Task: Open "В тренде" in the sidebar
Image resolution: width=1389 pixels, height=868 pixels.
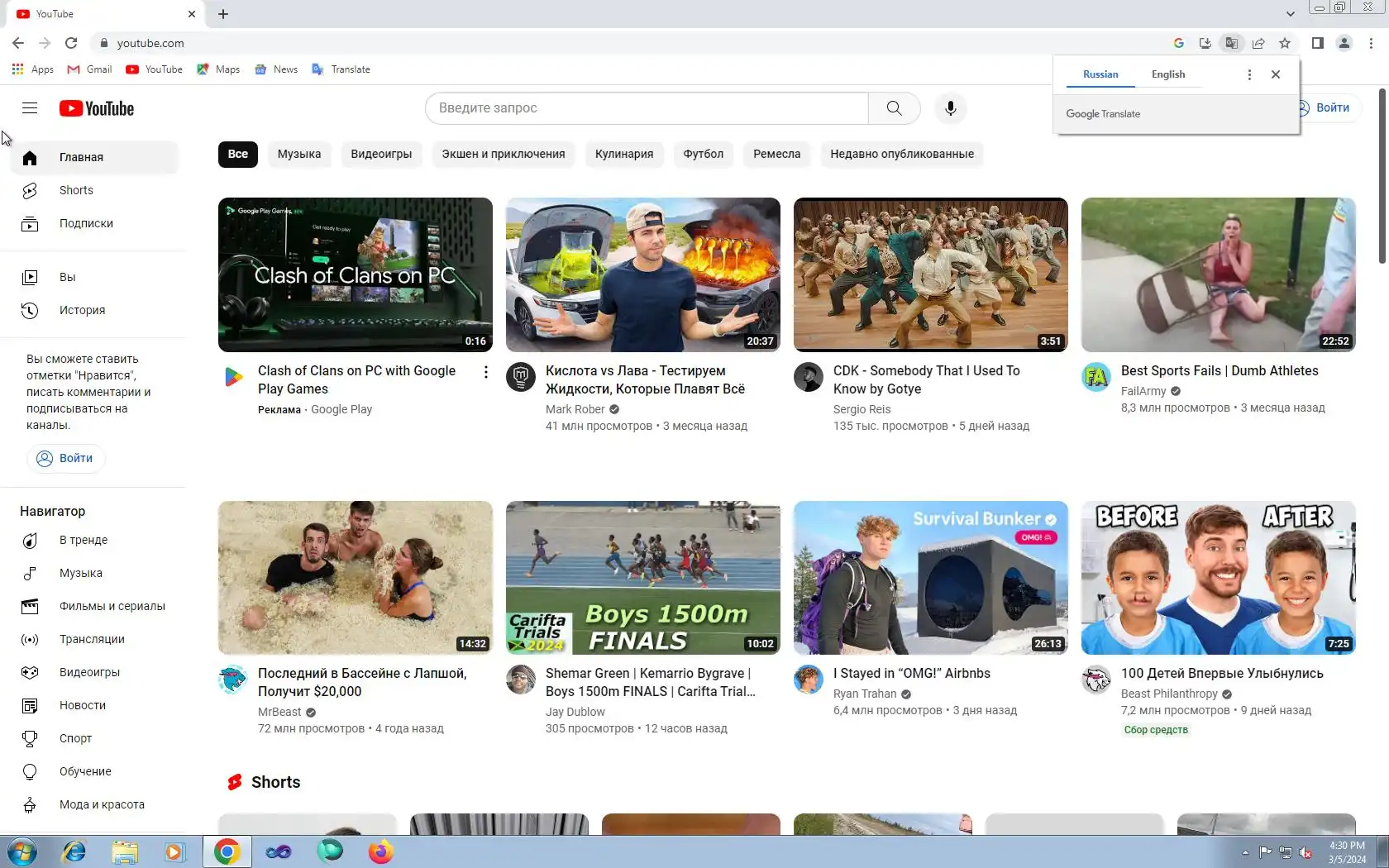Action: [x=94, y=540]
